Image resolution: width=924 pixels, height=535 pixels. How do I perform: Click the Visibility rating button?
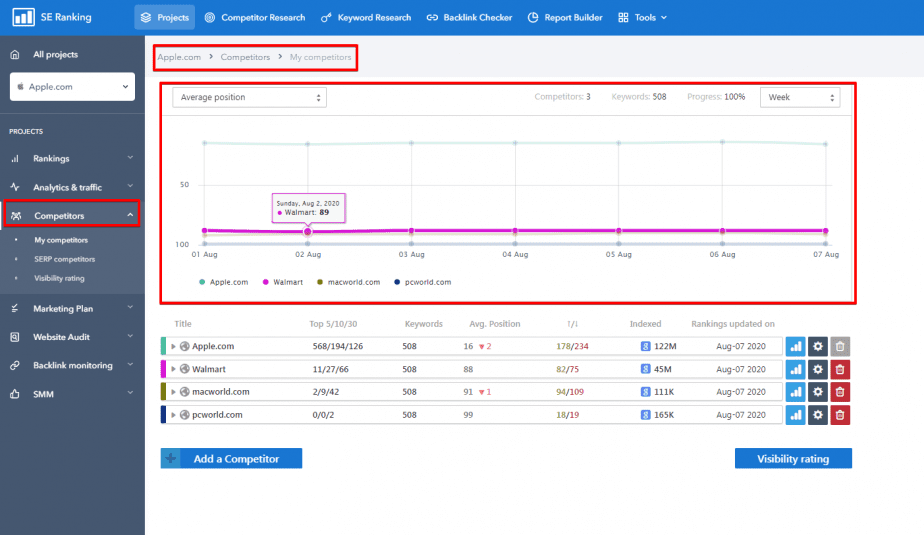(793, 458)
